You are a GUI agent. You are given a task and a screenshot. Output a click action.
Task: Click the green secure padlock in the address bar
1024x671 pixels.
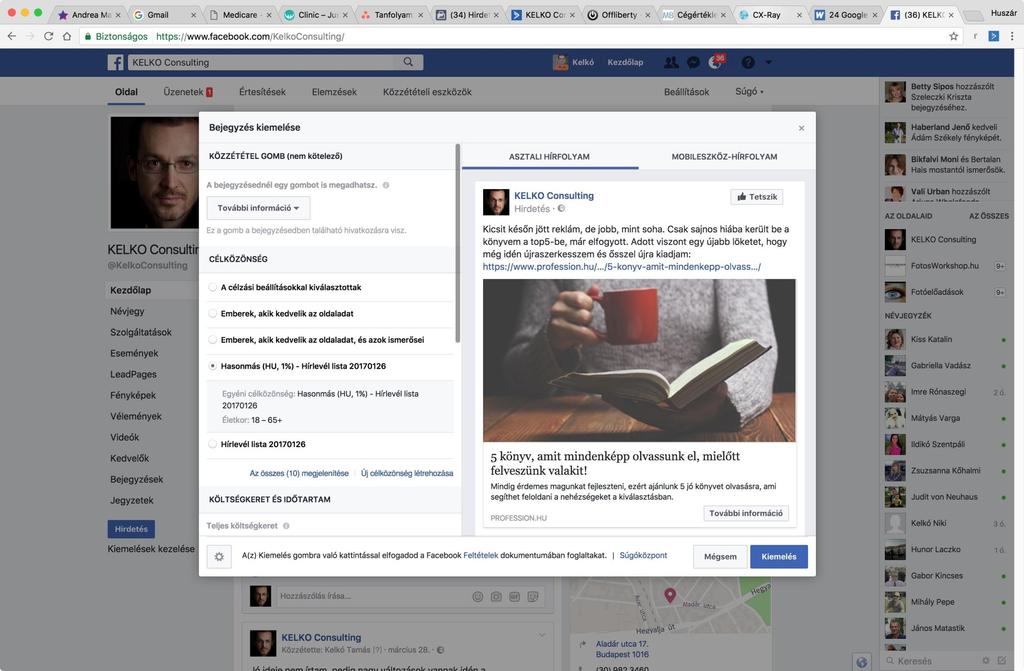[x=88, y=37]
